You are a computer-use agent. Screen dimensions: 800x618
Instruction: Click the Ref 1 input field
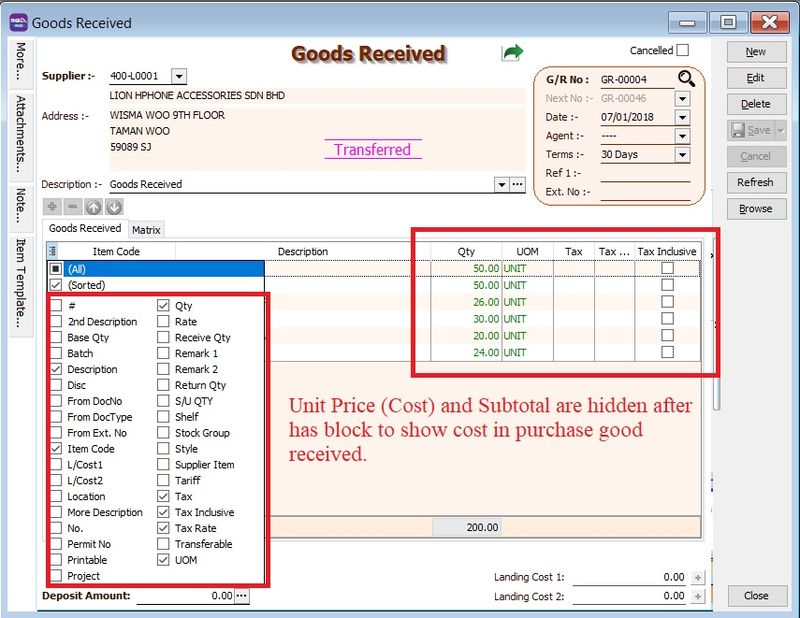645,173
